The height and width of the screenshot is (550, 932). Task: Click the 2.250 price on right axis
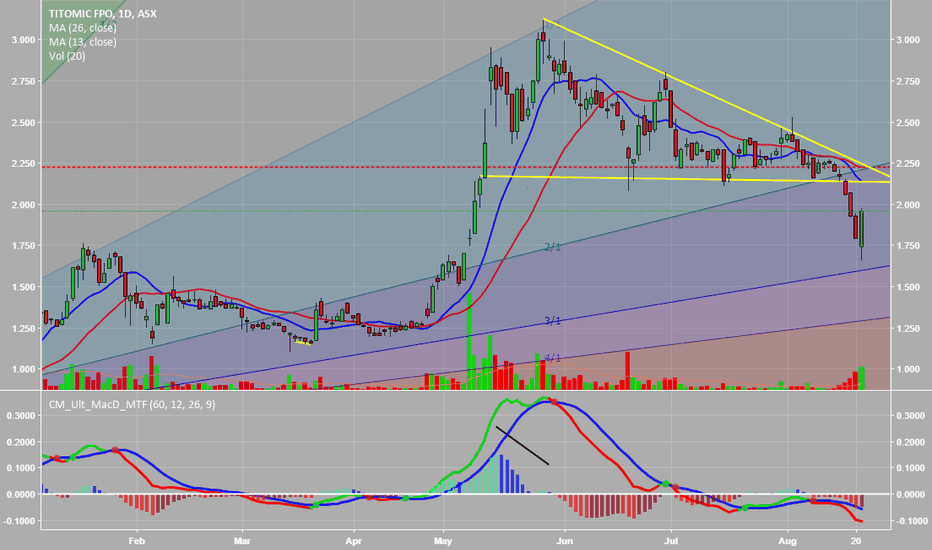[908, 164]
